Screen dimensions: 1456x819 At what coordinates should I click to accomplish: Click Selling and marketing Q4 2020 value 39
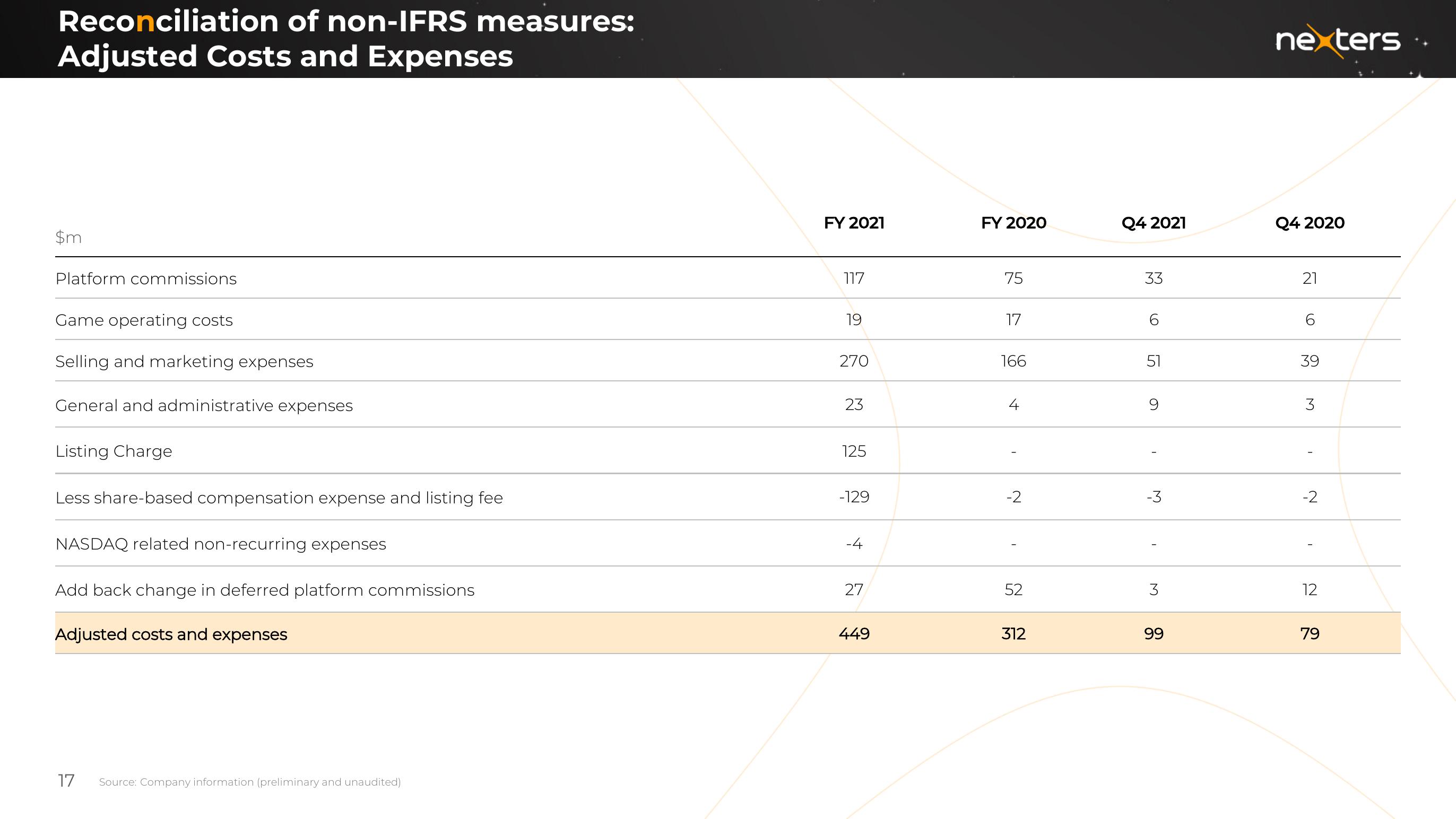point(1310,361)
